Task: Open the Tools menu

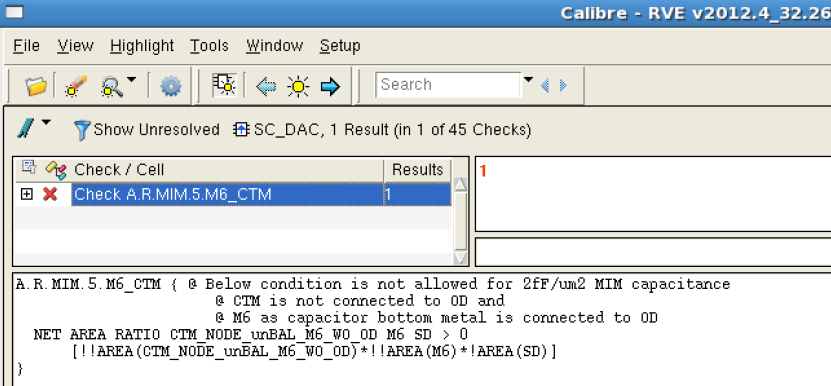Action: pos(209,46)
